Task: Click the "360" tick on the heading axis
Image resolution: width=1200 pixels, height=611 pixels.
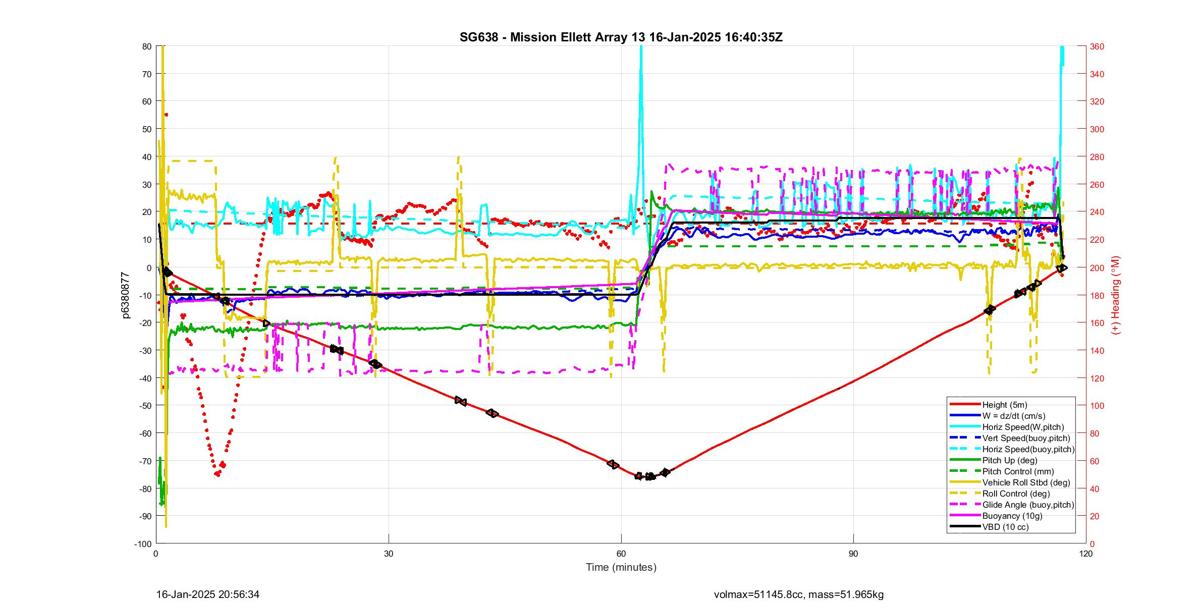Action: (x=1098, y=47)
